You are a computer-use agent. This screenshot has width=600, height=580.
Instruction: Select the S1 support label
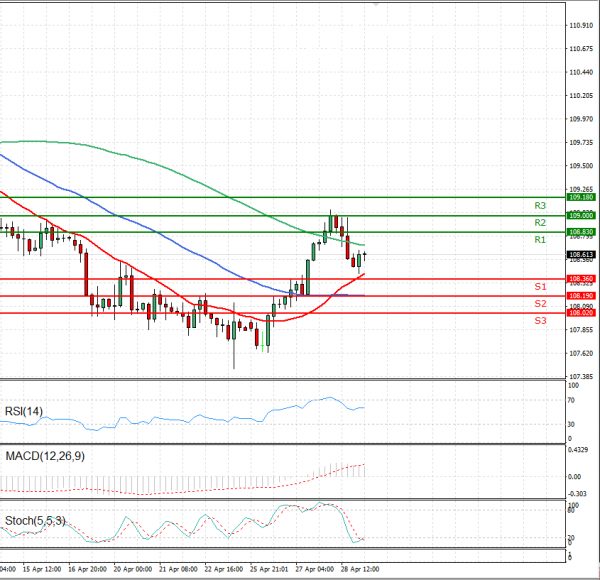[x=539, y=287]
